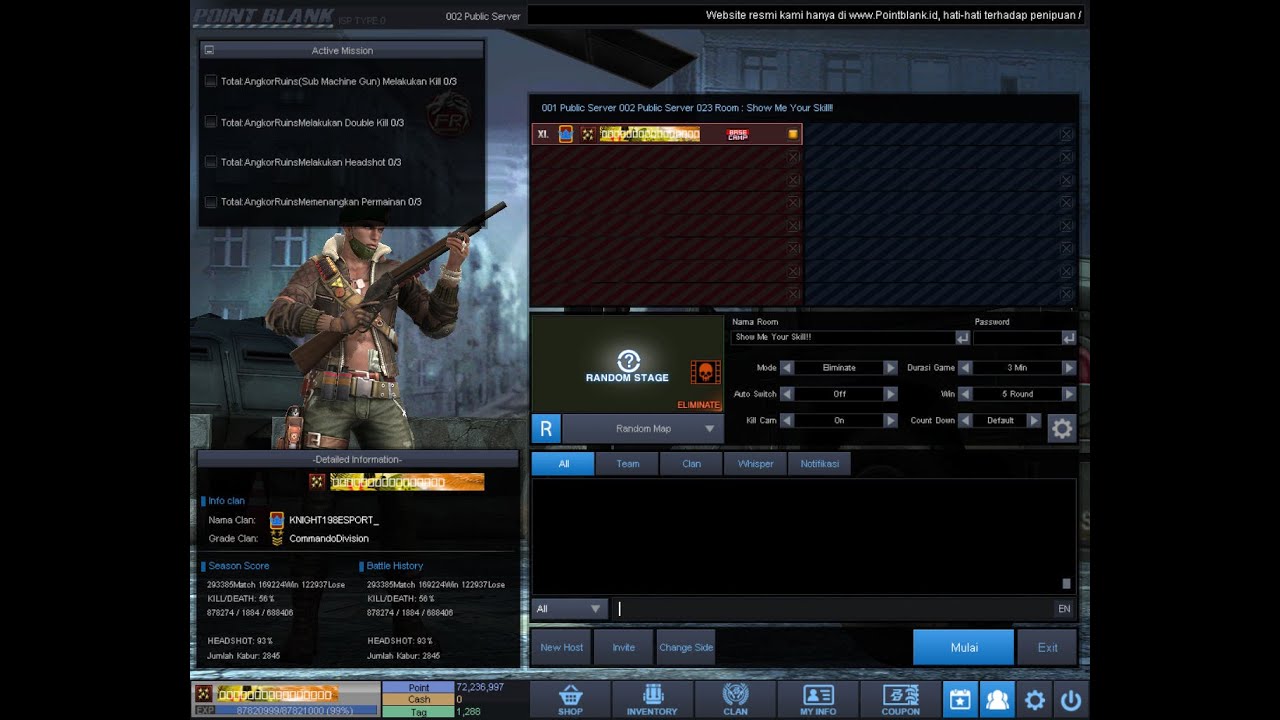Open the Inventory
Image resolution: width=1280 pixels, height=720 pixels.
coord(652,699)
